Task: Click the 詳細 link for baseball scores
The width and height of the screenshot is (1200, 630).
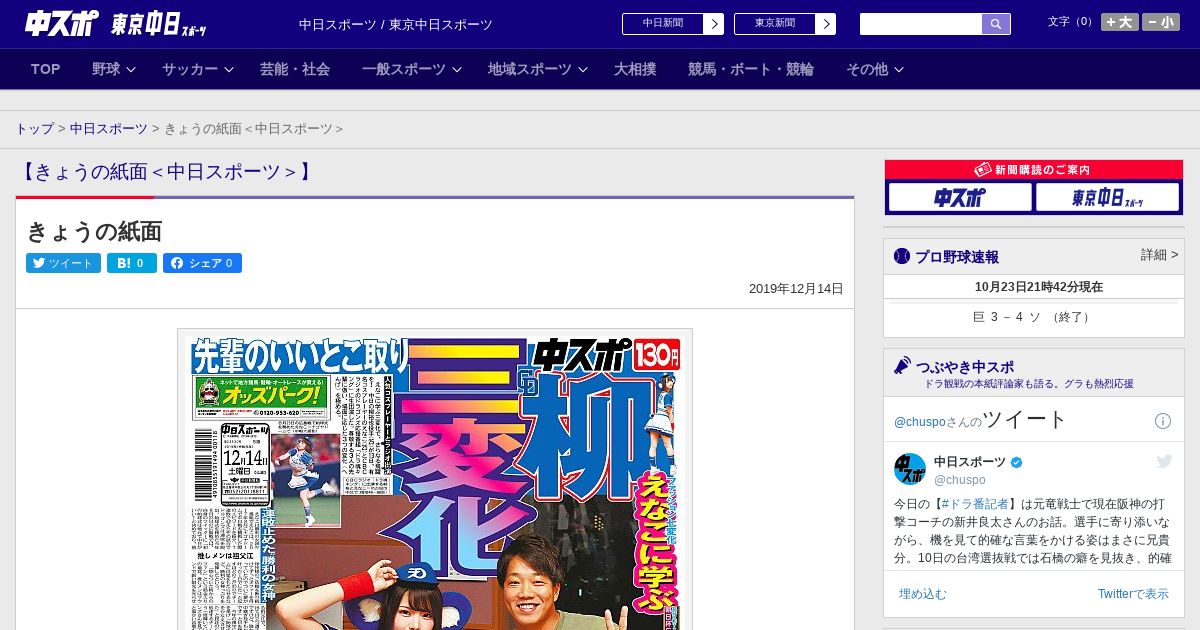Action: click(x=1159, y=255)
